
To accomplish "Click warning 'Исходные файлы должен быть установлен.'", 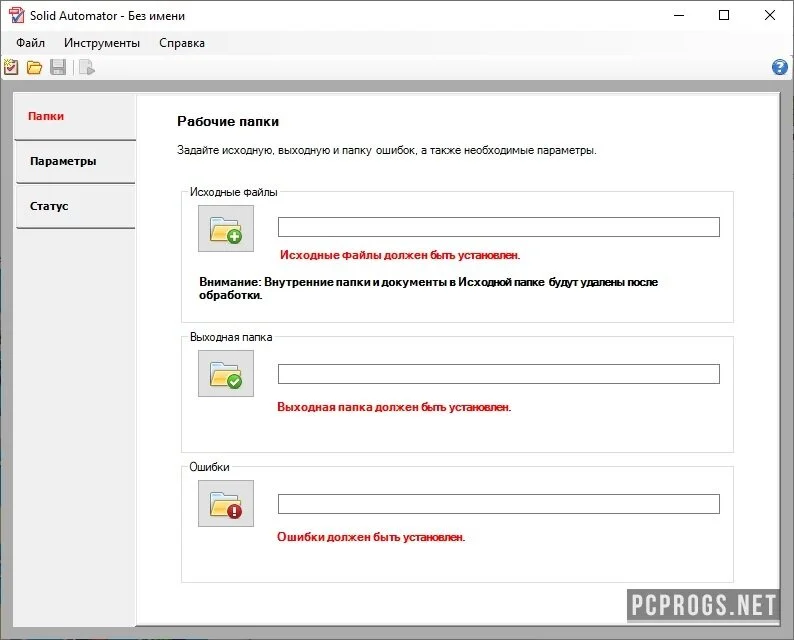I will [400, 255].
